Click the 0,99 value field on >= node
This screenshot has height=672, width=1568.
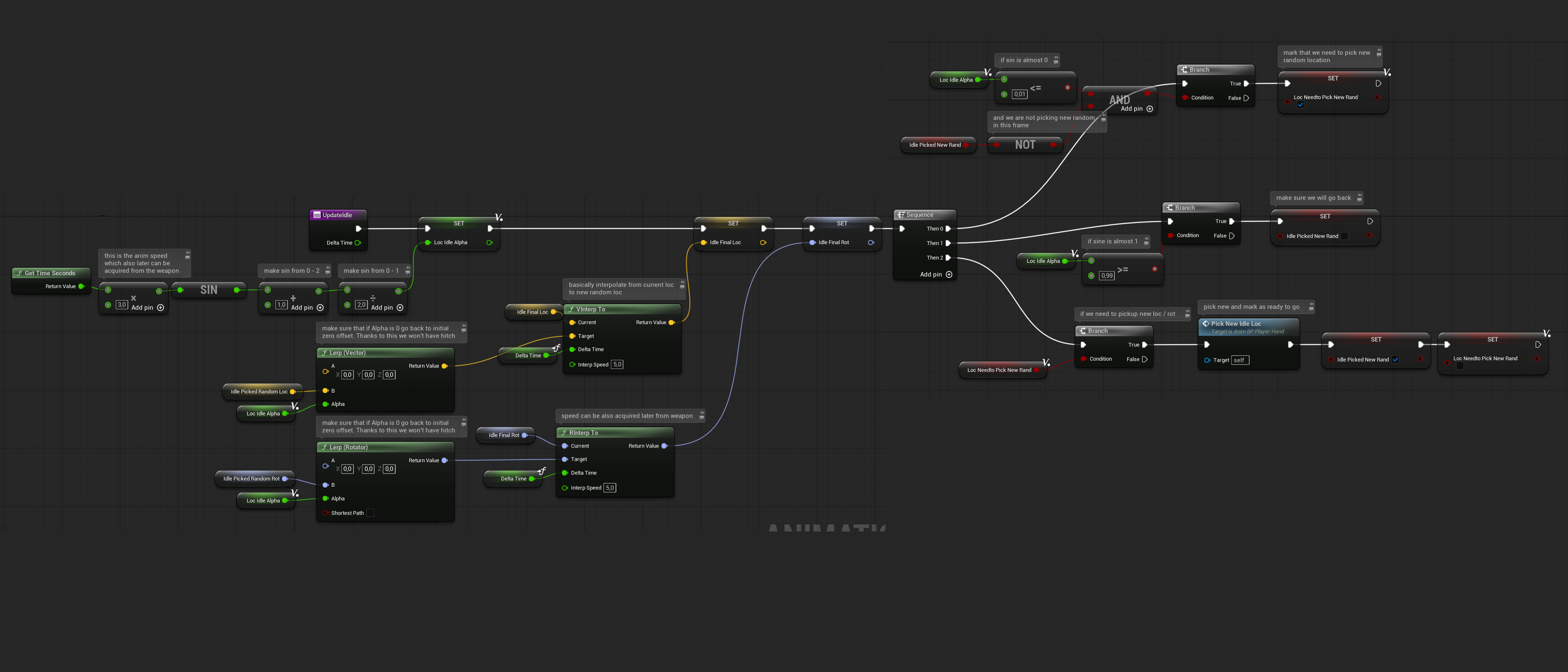pyautogui.click(x=1106, y=276)
